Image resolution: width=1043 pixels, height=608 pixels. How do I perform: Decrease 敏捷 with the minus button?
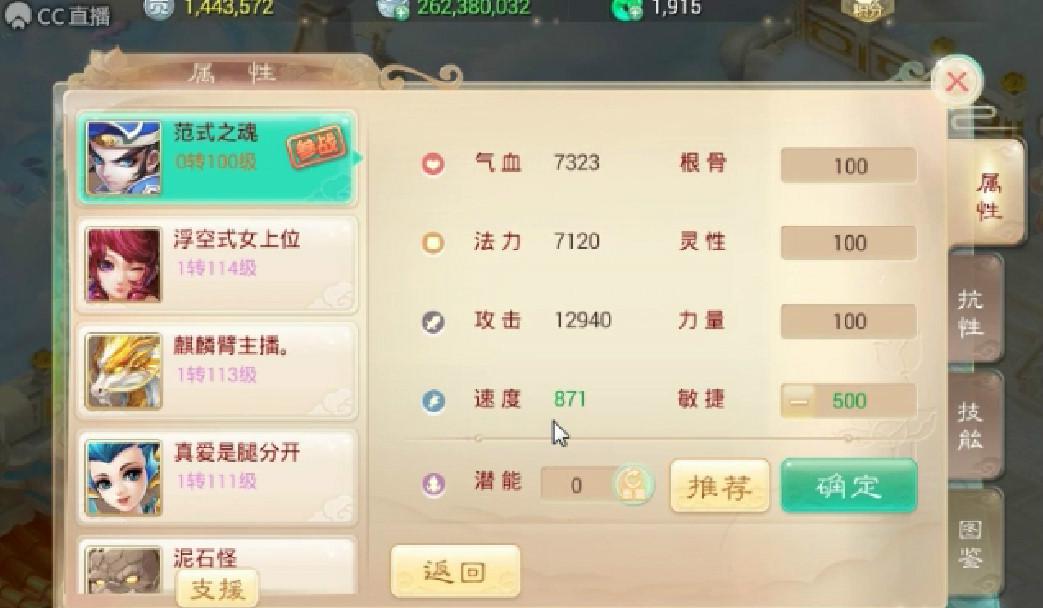coord(799,401)
